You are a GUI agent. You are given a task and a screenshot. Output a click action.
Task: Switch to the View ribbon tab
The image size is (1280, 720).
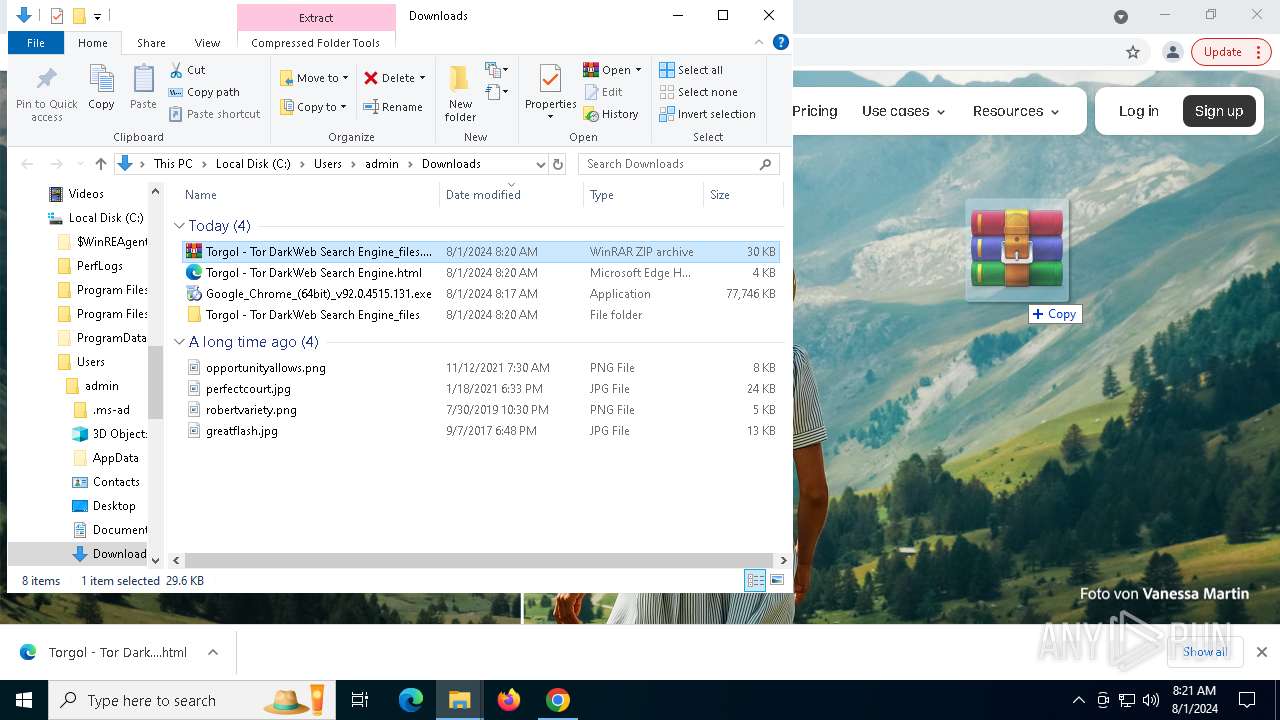[207, 43]
